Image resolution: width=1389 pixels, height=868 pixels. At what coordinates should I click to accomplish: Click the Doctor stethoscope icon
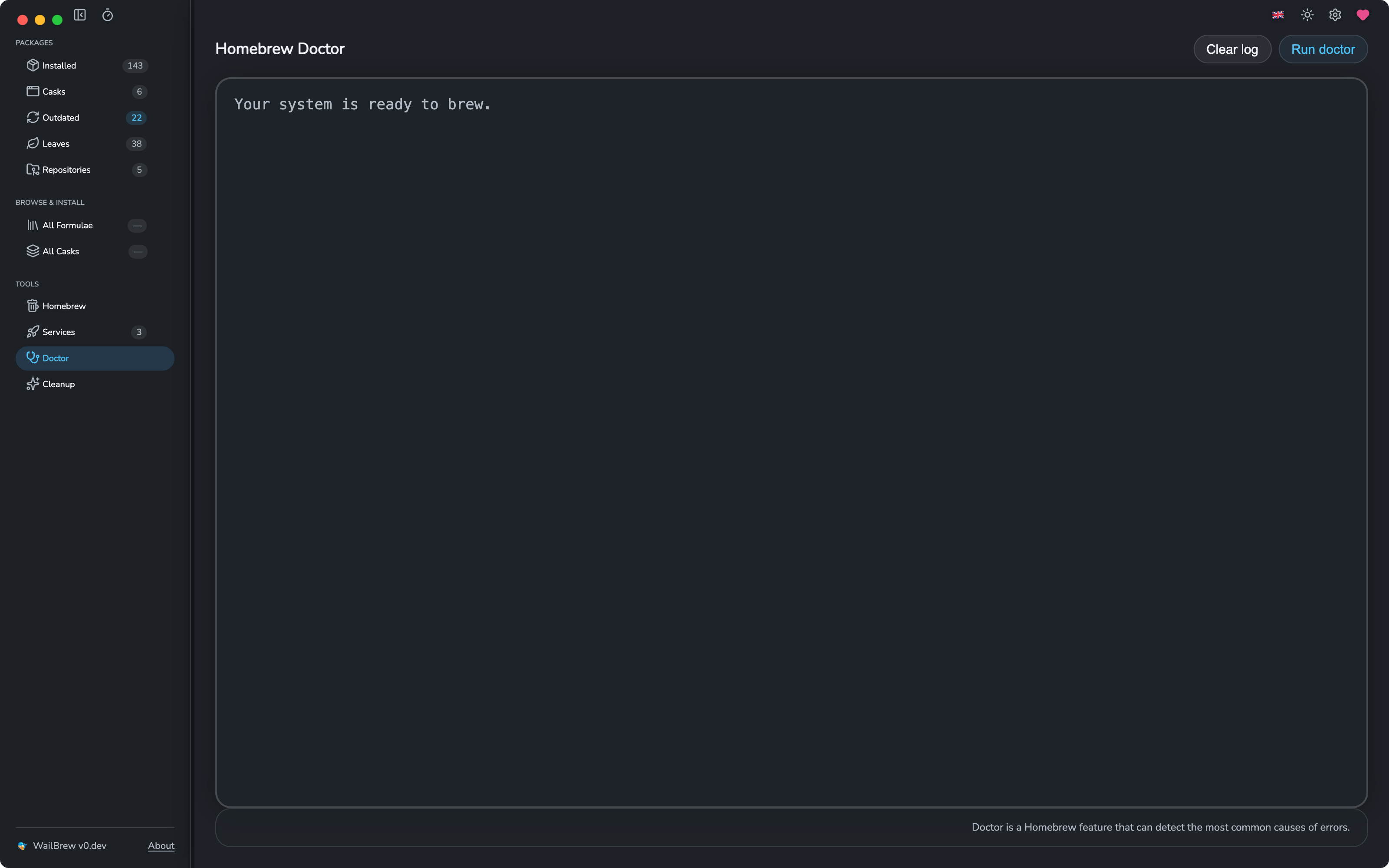[33, 358]
